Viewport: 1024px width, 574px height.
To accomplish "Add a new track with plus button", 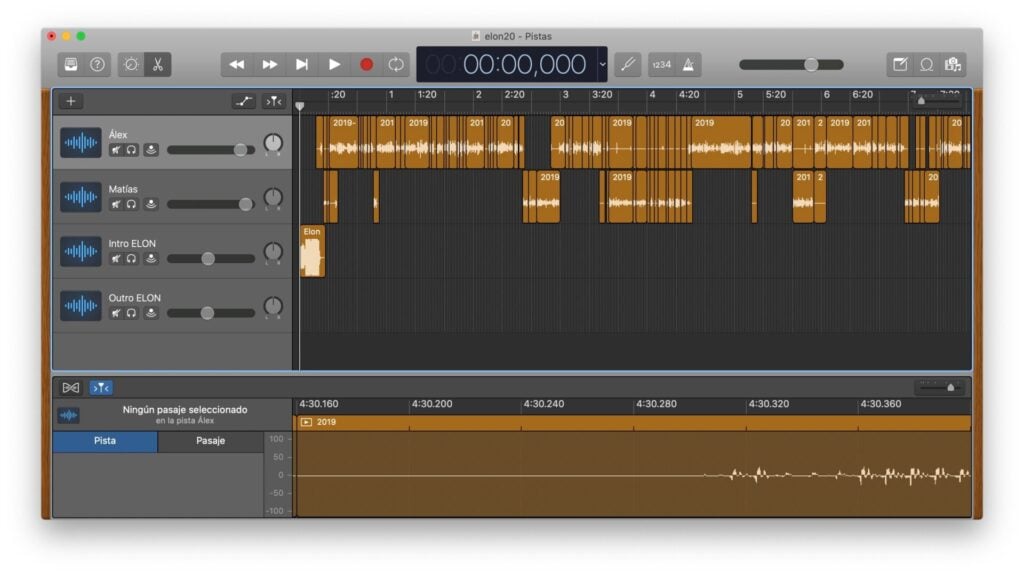I will pyautogui.click(x=70, y=101).
